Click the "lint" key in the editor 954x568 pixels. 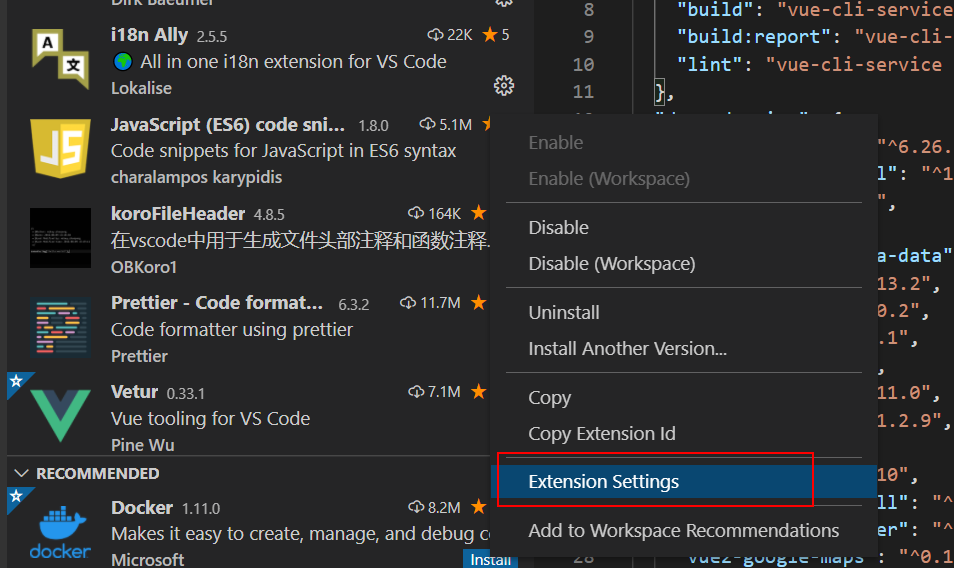coord(709,64)
